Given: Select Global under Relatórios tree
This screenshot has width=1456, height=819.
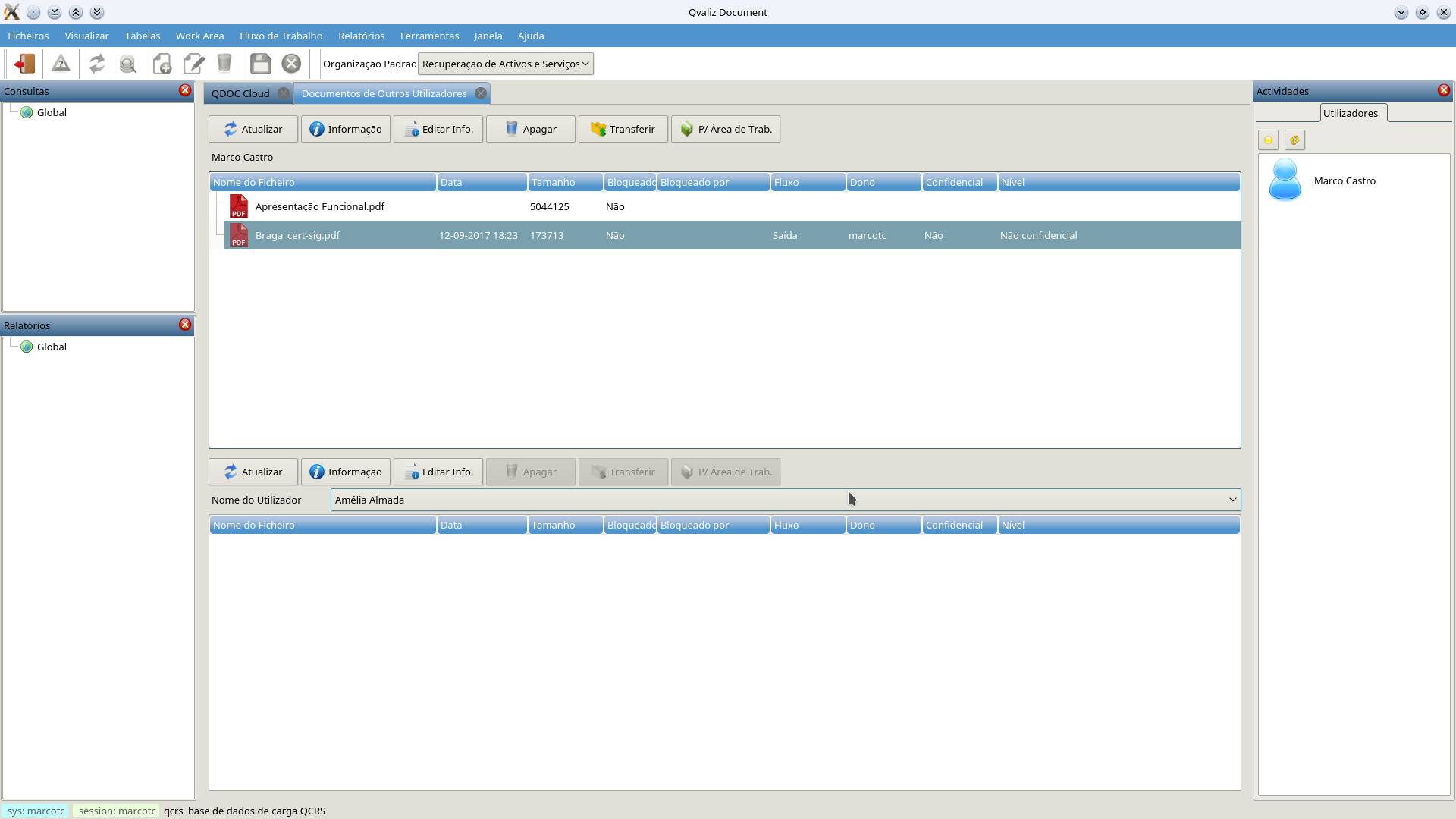Looking at the screenshot, I should (x=52, y=347).
